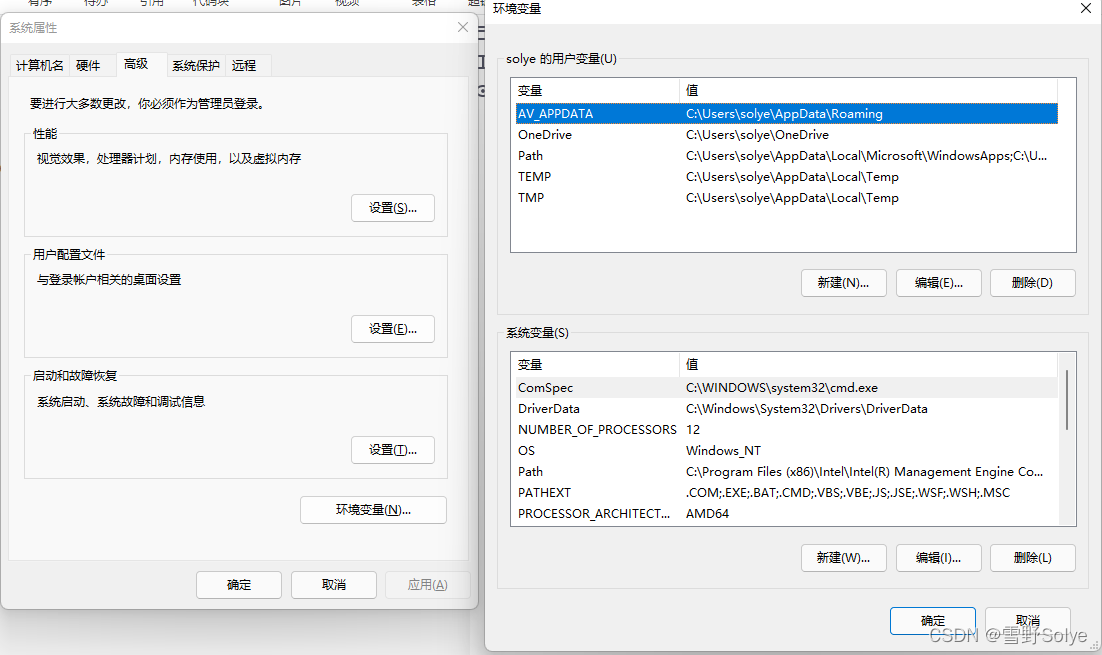Image resolution: width=1102 pixels, height=655 pixels.
Task: Click the 变量 column header in user variables
Action: (595, 91)
